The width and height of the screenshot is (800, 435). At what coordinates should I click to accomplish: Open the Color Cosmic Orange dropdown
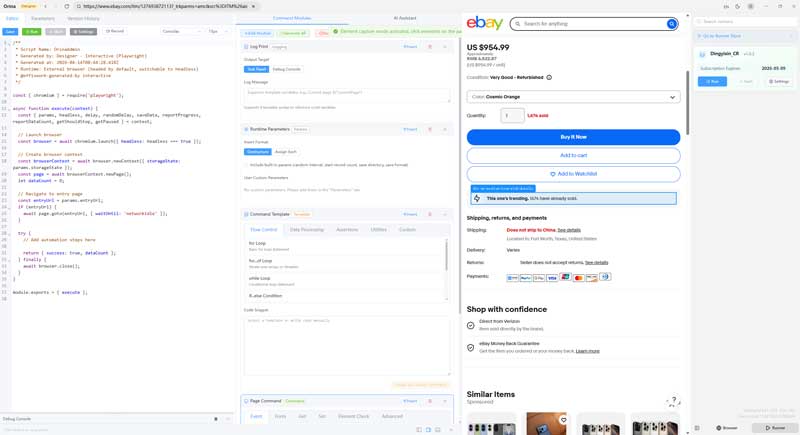(573, 97)
